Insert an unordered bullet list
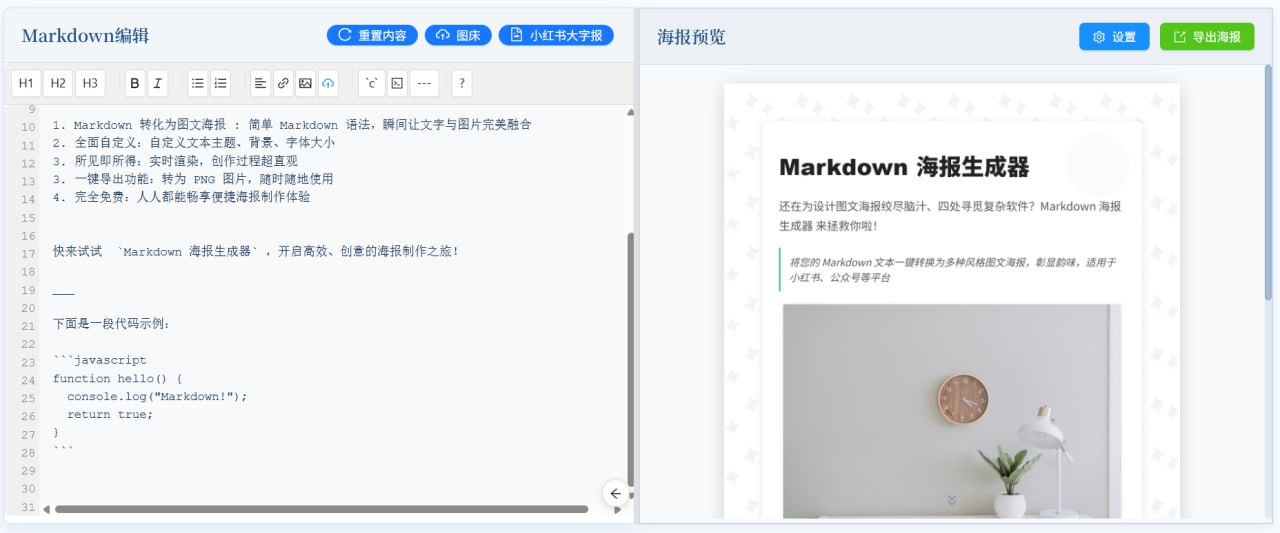Screen dimensions: 1280x533 tap(198, 83)
